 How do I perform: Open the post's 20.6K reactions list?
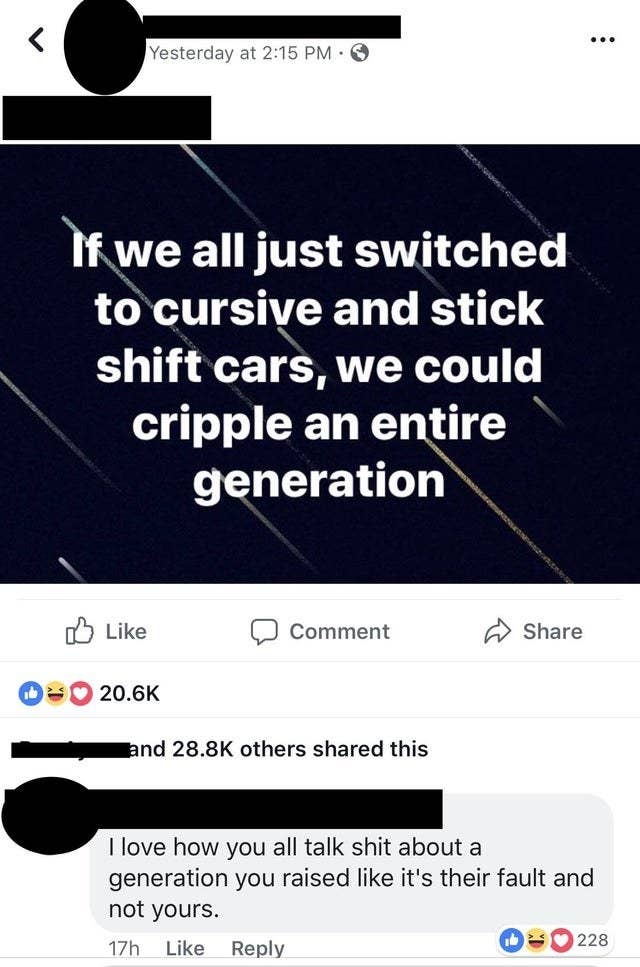coord(129,694)
